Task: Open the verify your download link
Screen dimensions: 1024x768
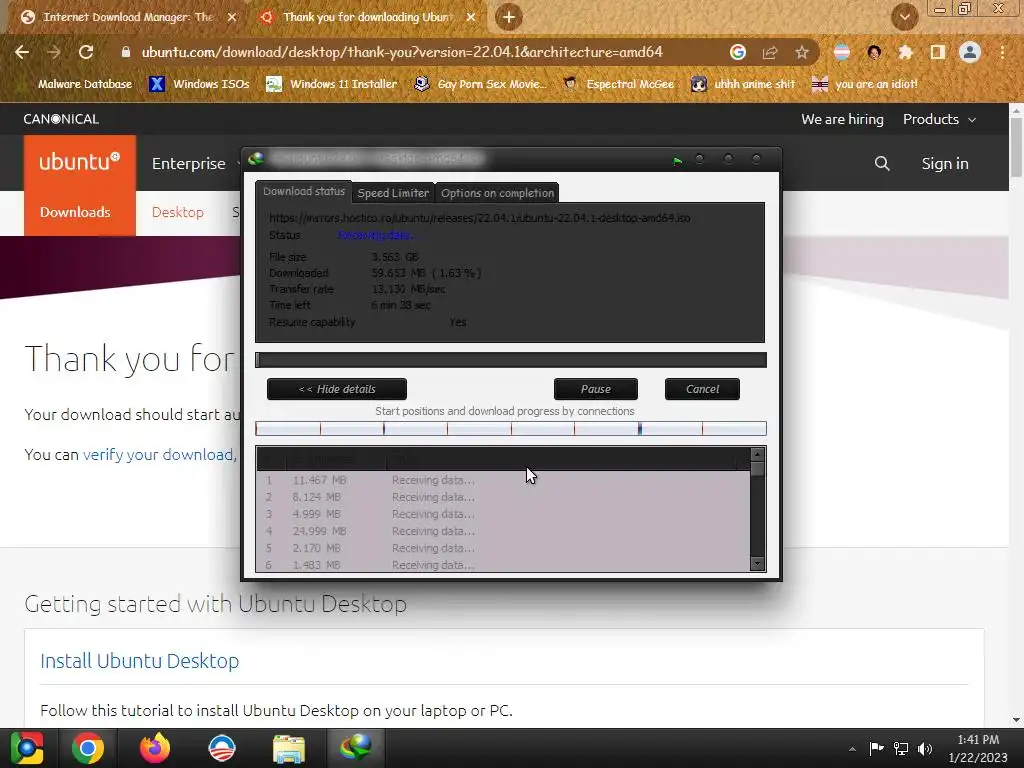Action: point(158,454)
